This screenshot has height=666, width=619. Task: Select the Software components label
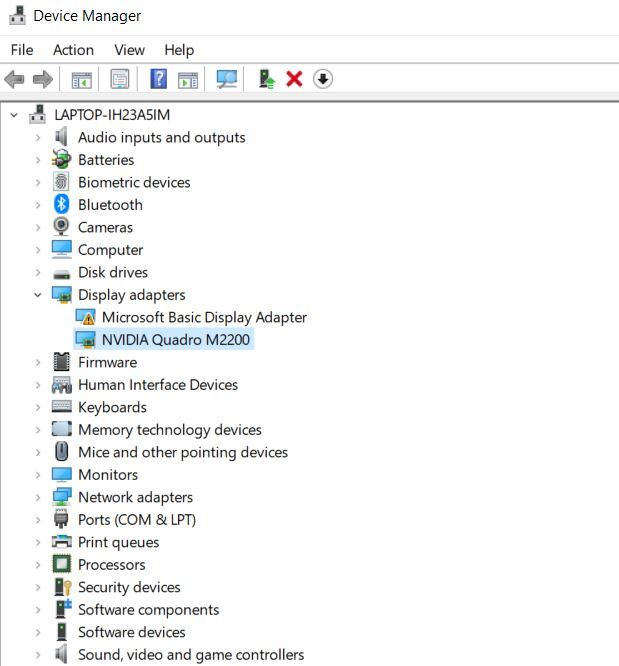tap(149, 610)
